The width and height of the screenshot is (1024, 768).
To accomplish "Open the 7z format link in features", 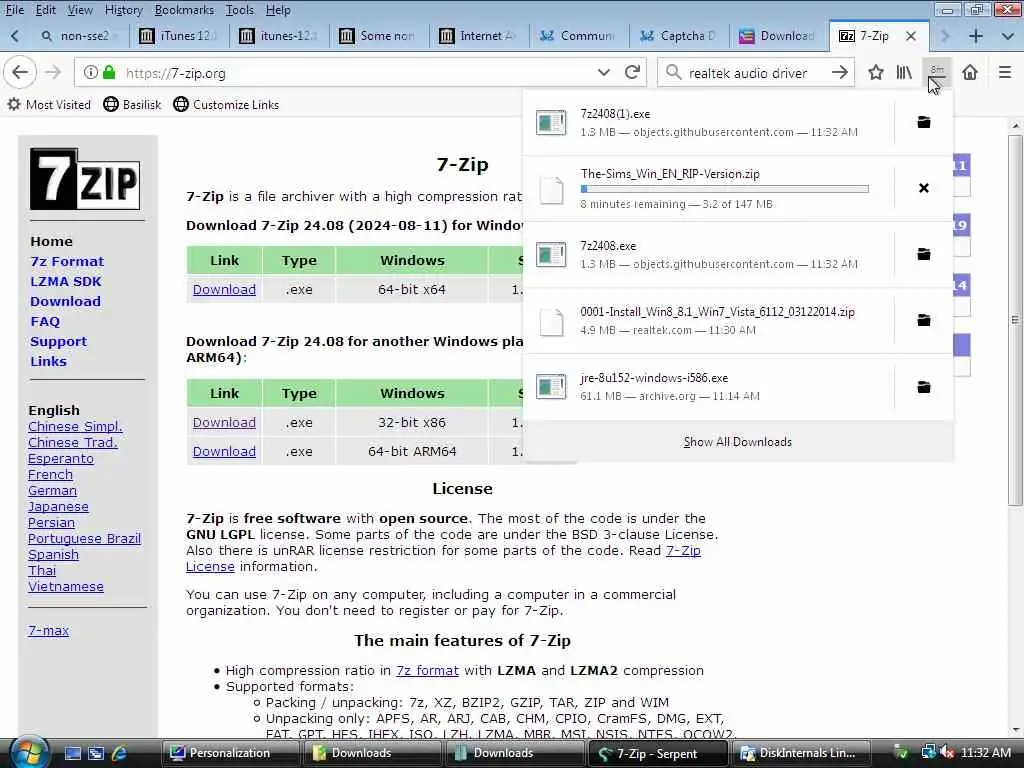I will (427, 671).
